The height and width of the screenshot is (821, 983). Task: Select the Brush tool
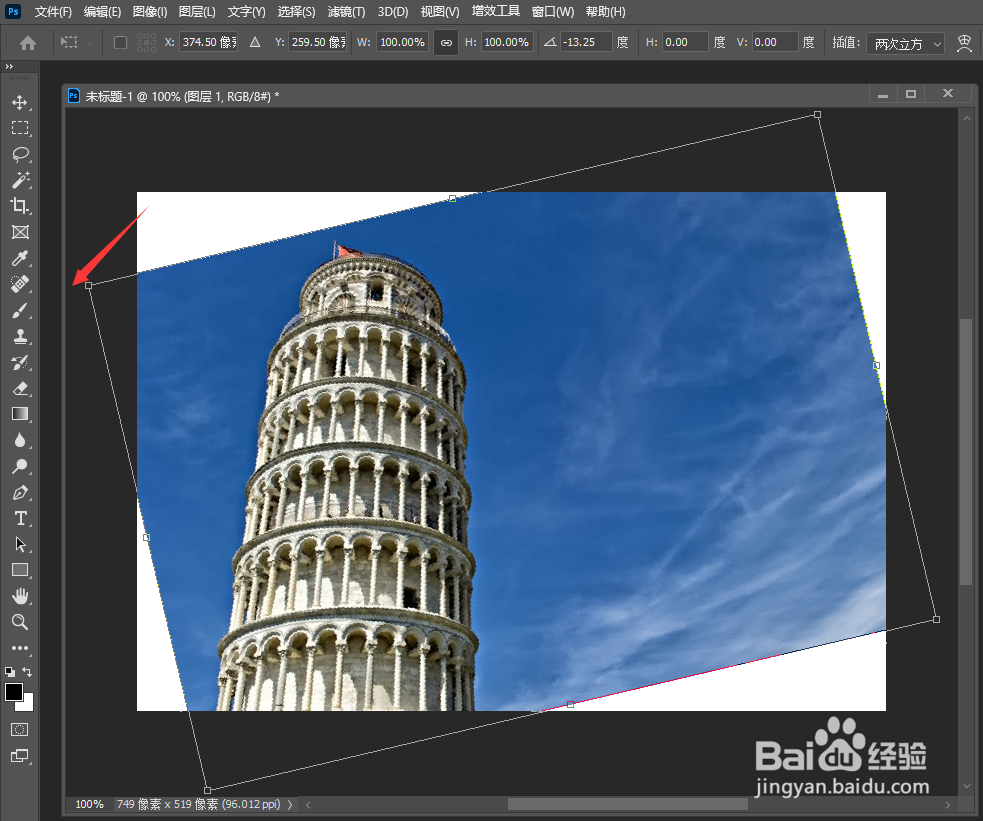click(20, 310)
